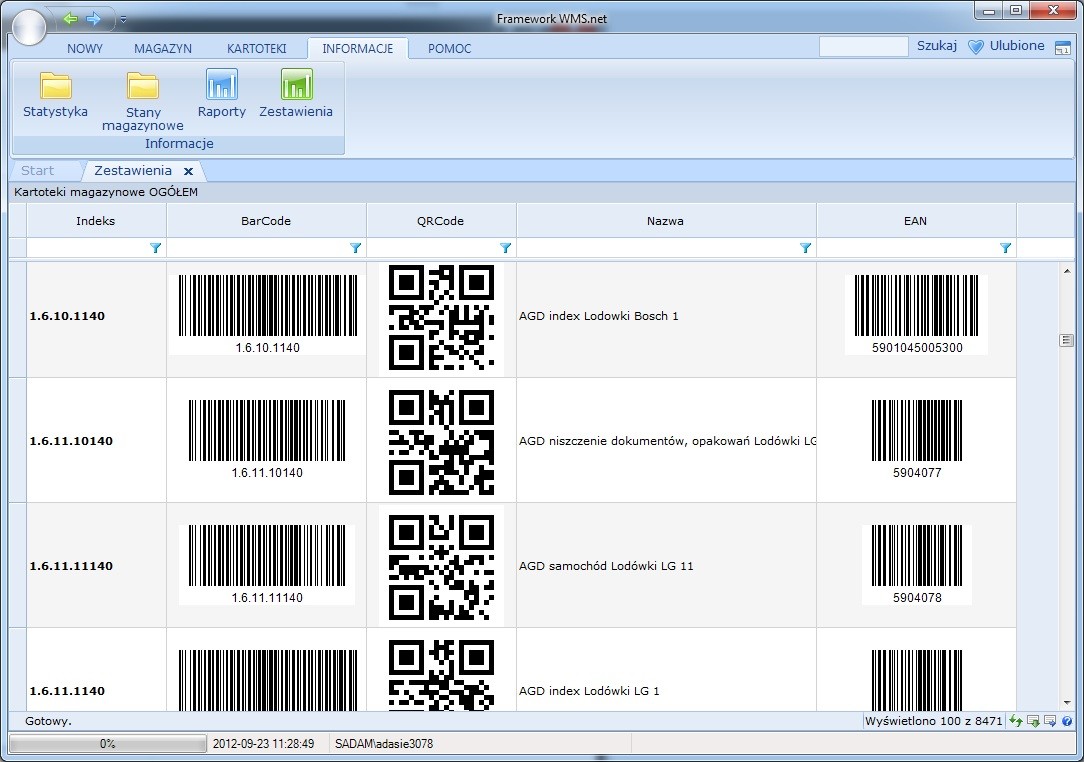Click the Ulubione favorites label
Screen dimensions: 1084x762
1017,46
